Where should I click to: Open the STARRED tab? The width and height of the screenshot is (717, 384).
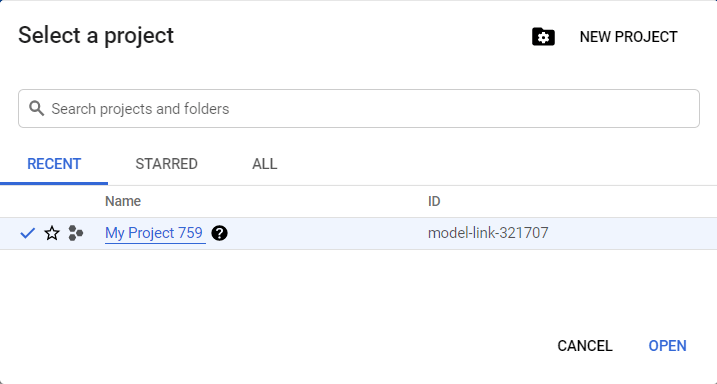click(x=166, y=164)
